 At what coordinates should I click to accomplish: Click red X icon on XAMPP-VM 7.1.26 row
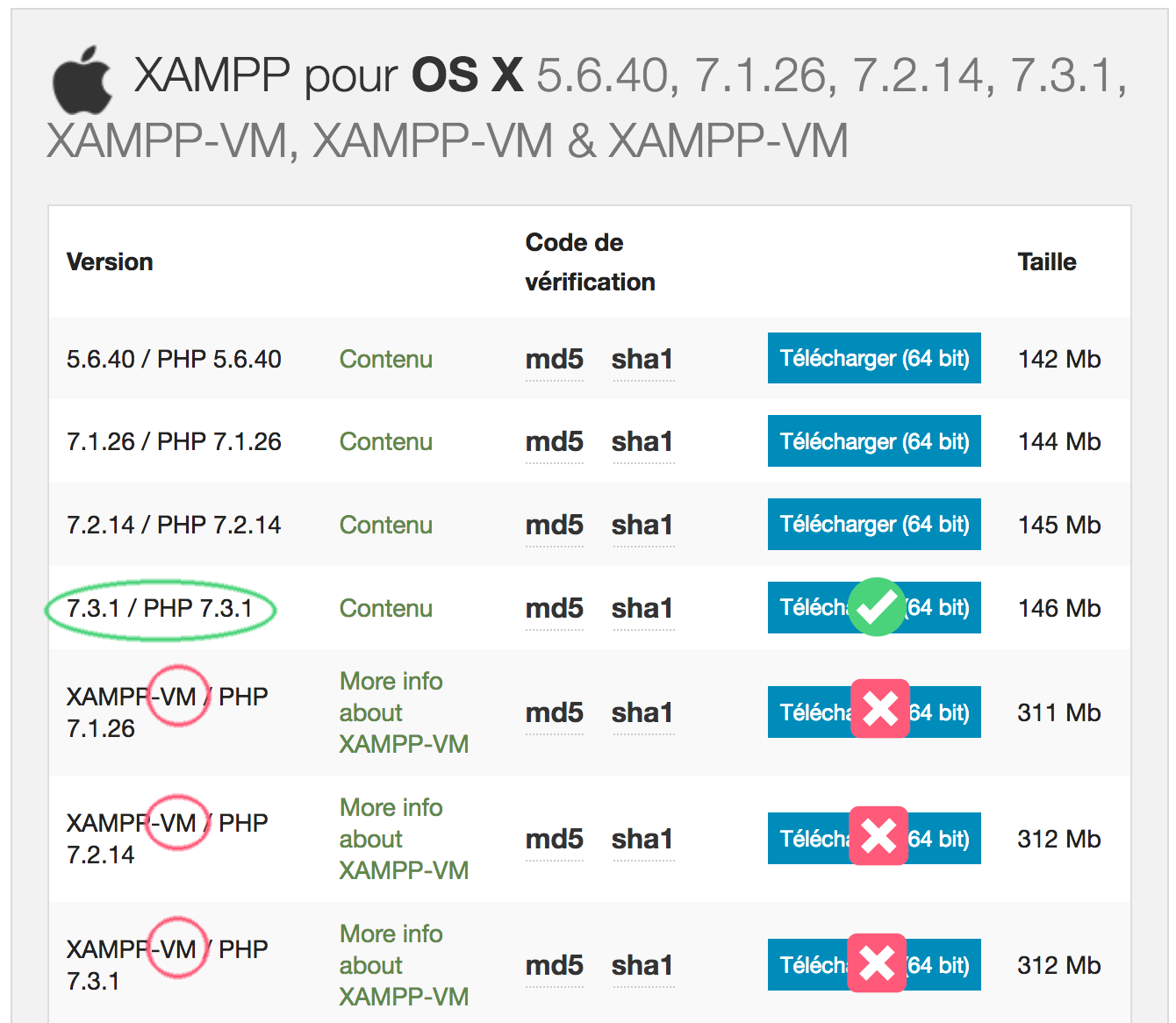click(879, 709)
